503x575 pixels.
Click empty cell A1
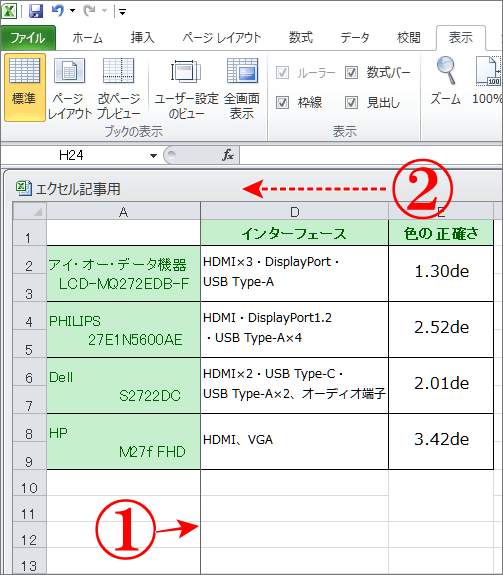pos(124,233)
